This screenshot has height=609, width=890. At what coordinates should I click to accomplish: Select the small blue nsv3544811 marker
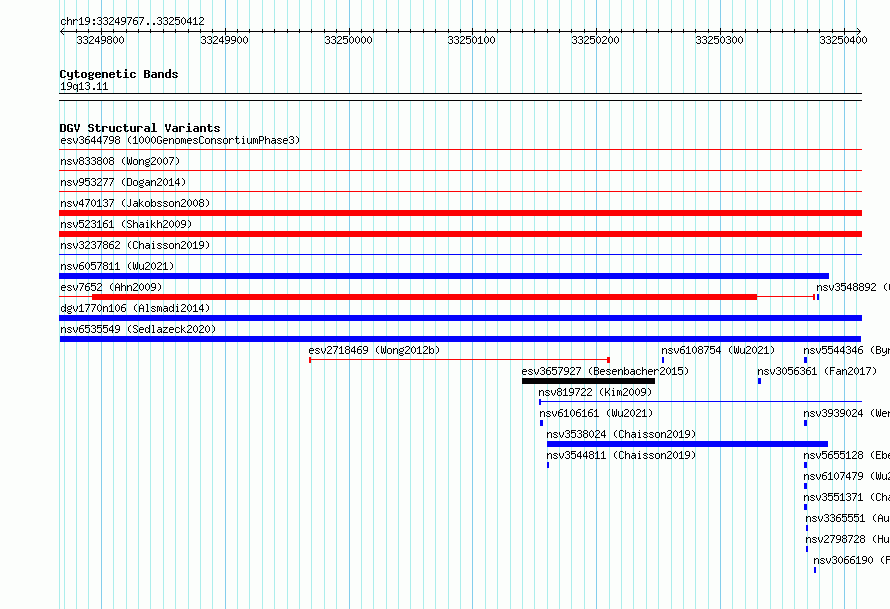click(548, 465)
